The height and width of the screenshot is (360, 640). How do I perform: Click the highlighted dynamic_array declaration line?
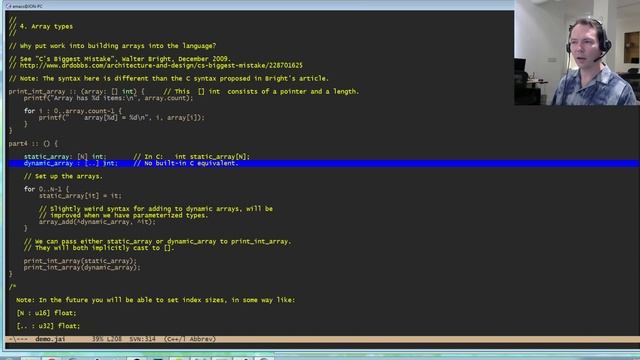click(323, 163)
